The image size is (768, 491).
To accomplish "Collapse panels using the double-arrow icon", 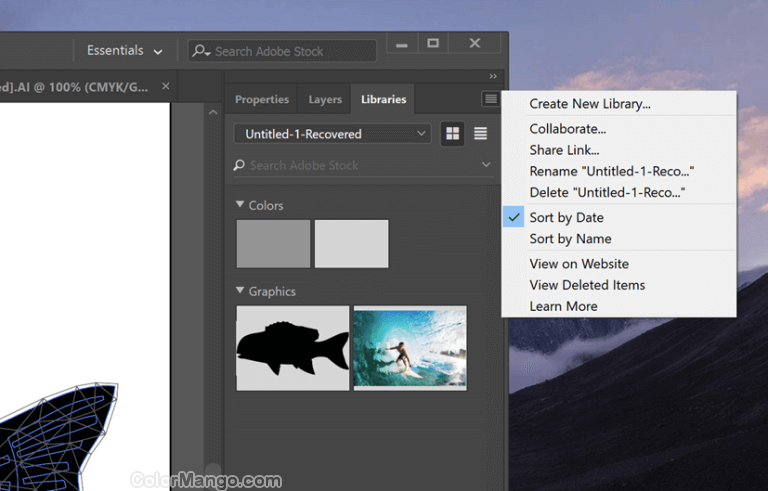I will [x=492, y=76].
